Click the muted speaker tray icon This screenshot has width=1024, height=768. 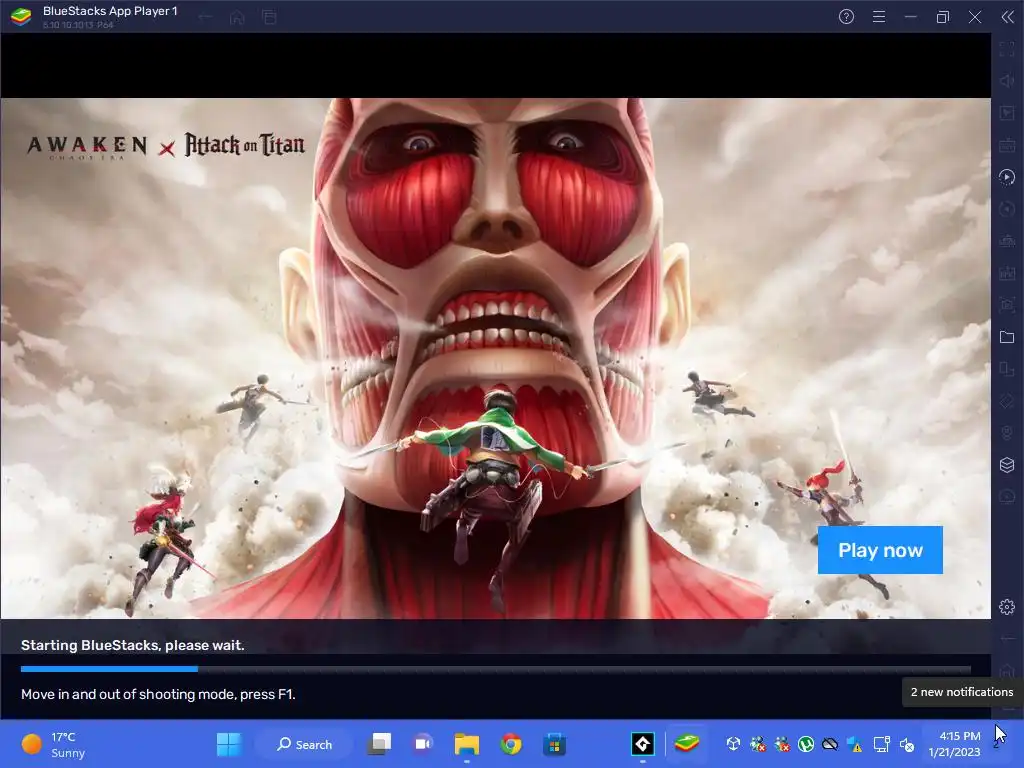907,744
